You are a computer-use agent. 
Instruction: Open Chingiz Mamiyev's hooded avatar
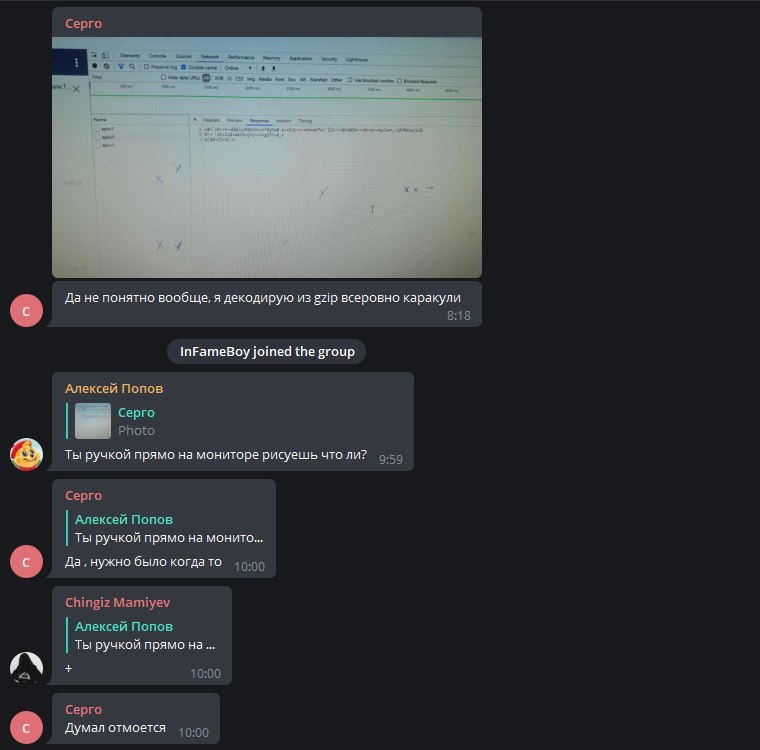point(26,668)
